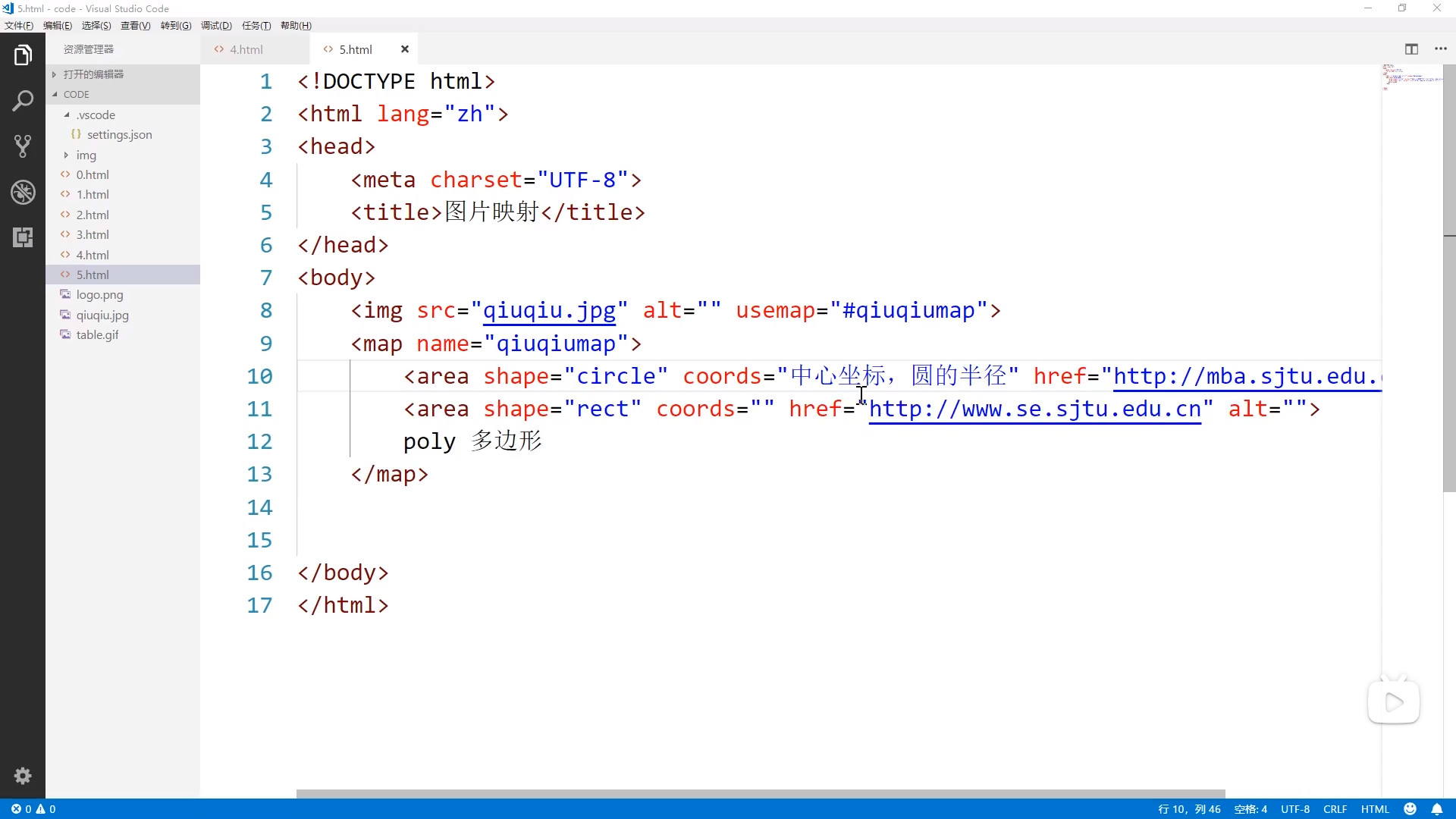Open the editor more actions ellipsis
1456x819 pixels.
(1441, 49)
